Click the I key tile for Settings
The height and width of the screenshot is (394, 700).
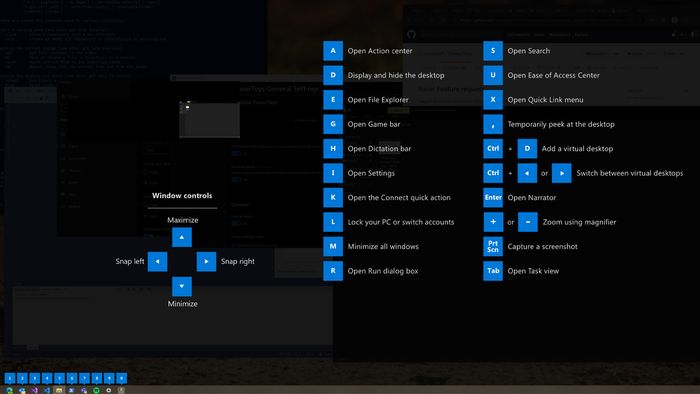[x=333, y=173]
